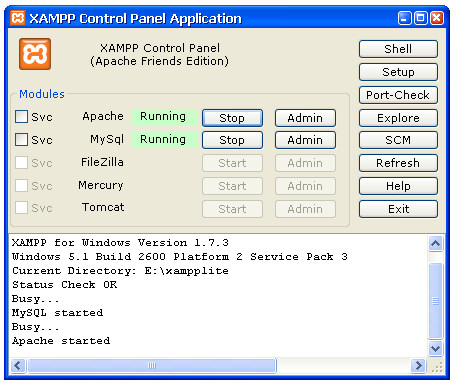Click the Mercury Svc checkbox
Screen dimensions: 456x388
(21, 185)
